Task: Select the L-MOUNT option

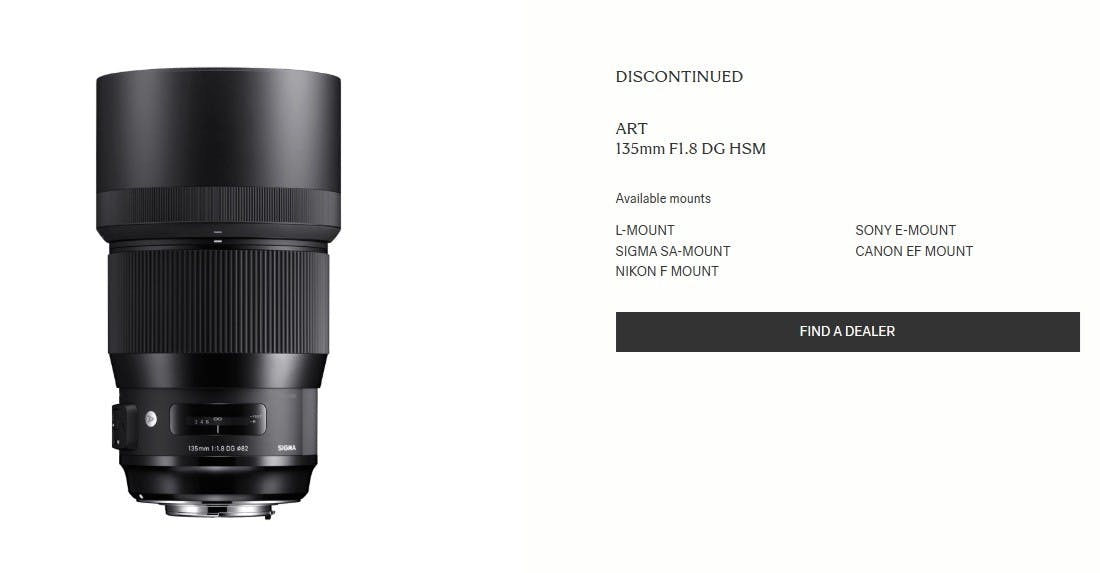Action: (645, 230)
